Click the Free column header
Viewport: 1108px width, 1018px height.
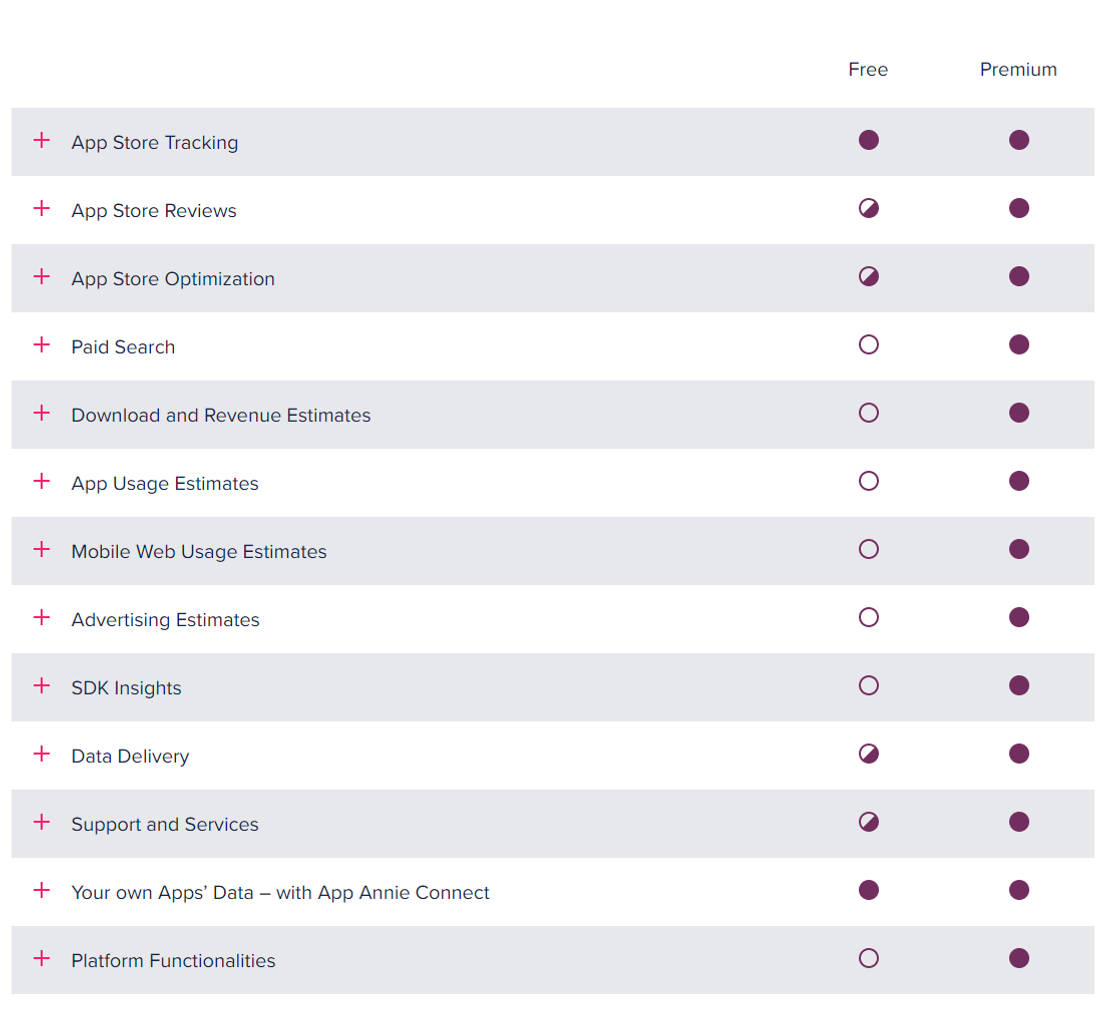[868, 69]
